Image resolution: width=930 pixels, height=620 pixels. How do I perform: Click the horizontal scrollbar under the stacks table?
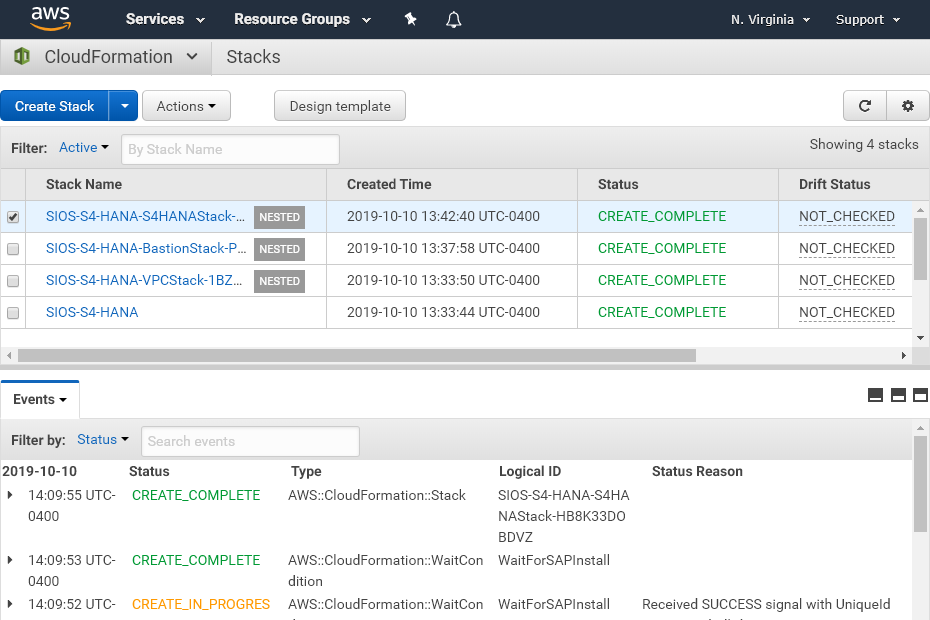[x=356, y=355]
